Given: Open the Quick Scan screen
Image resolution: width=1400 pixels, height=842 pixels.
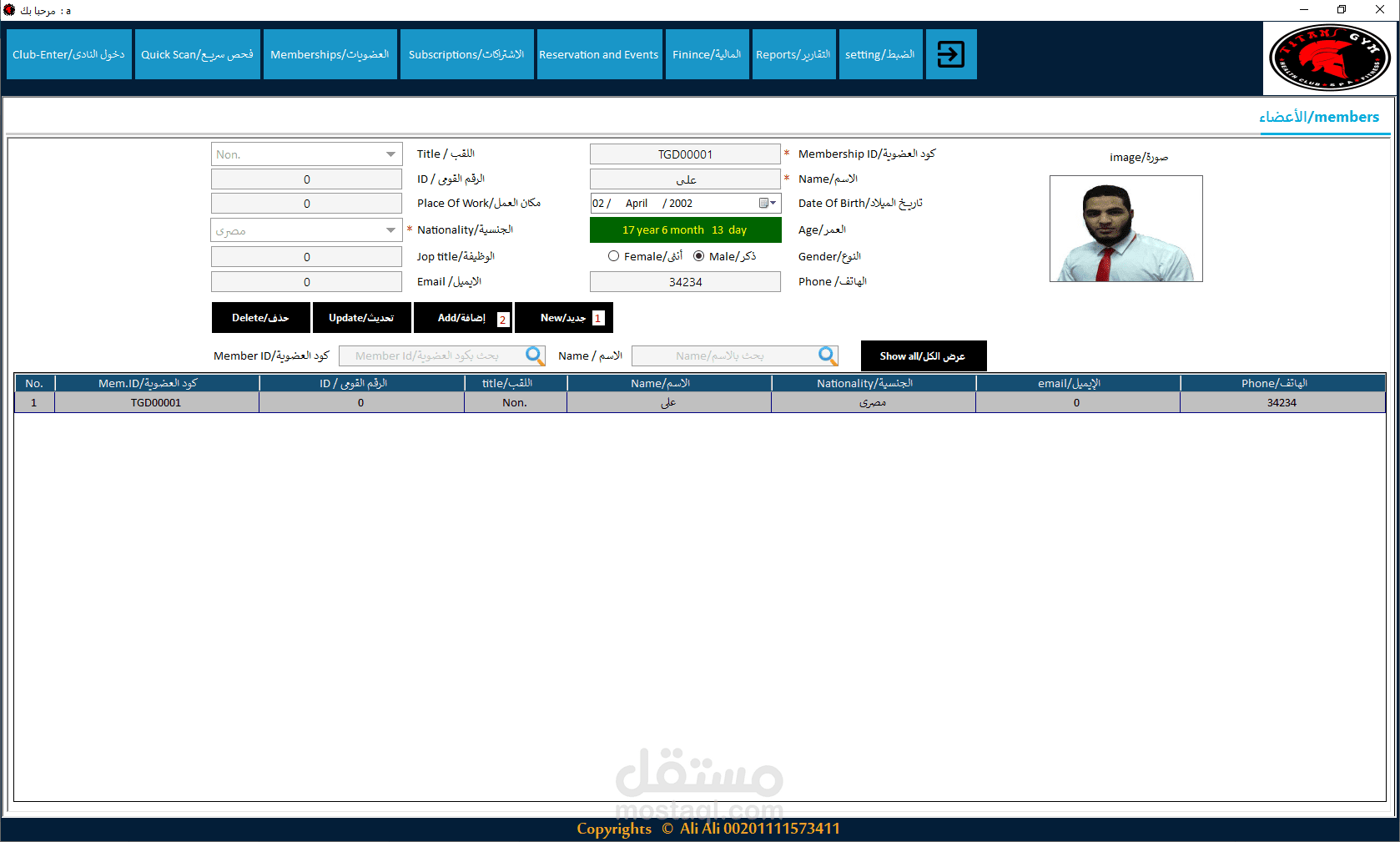Looking at the screenshot, I should pyautogui.click(x=197, y=53).
